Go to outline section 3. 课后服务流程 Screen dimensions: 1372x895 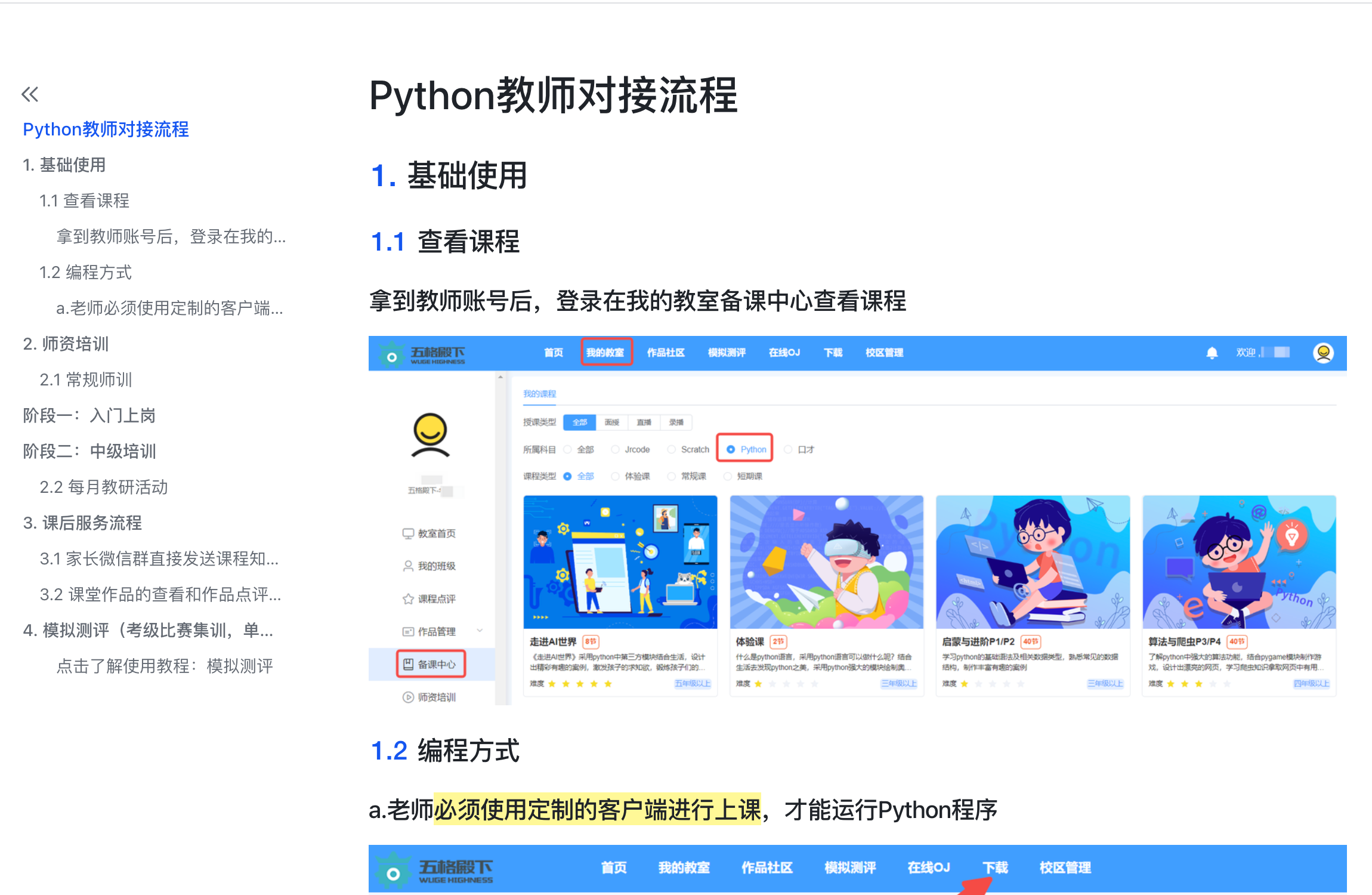(x=82, y=523)
